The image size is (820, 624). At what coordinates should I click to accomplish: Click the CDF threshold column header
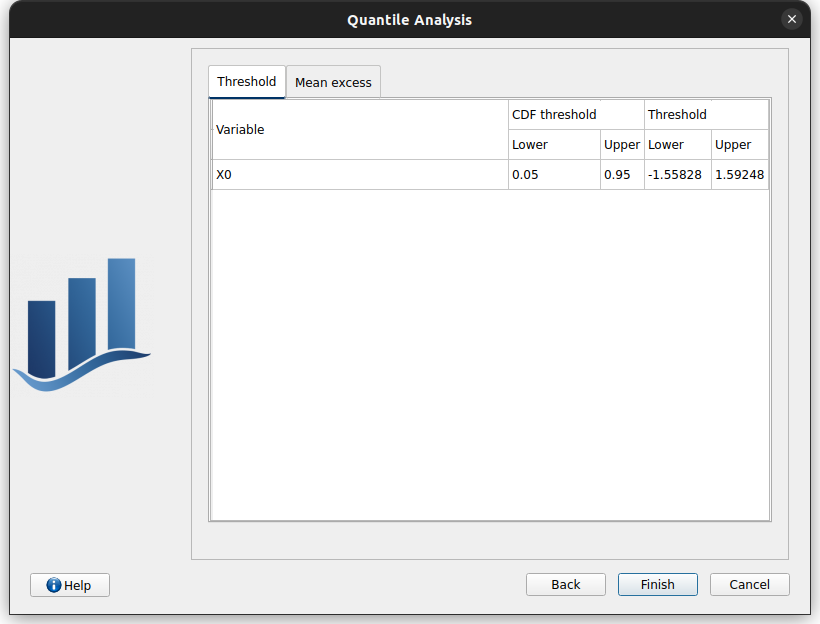576,114
